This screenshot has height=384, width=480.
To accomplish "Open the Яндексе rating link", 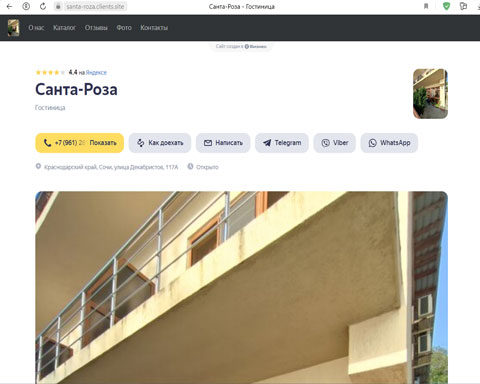I will tap(96, 72).
